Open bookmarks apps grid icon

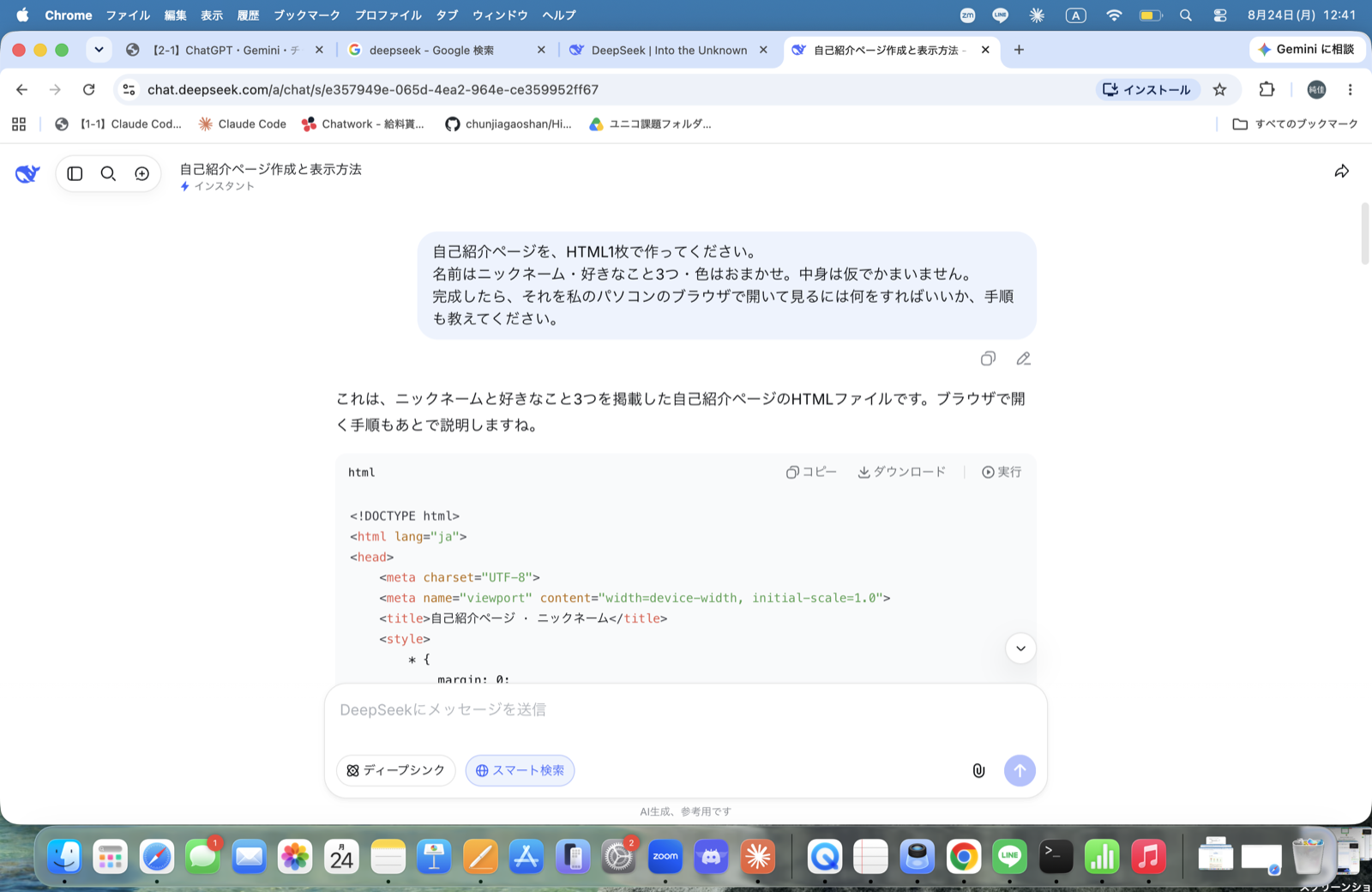point(19,124)
